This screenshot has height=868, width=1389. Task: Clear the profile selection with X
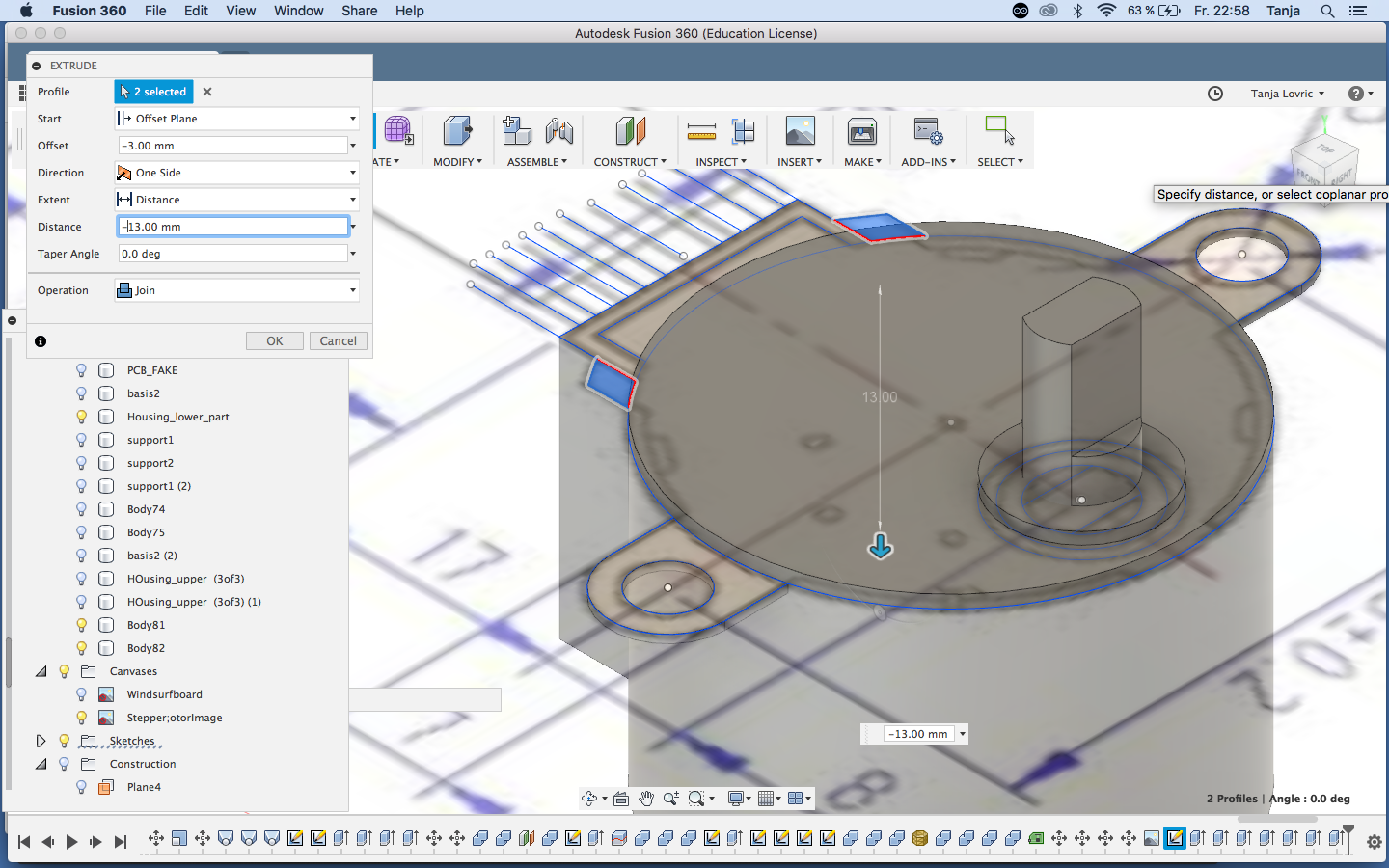207,92
